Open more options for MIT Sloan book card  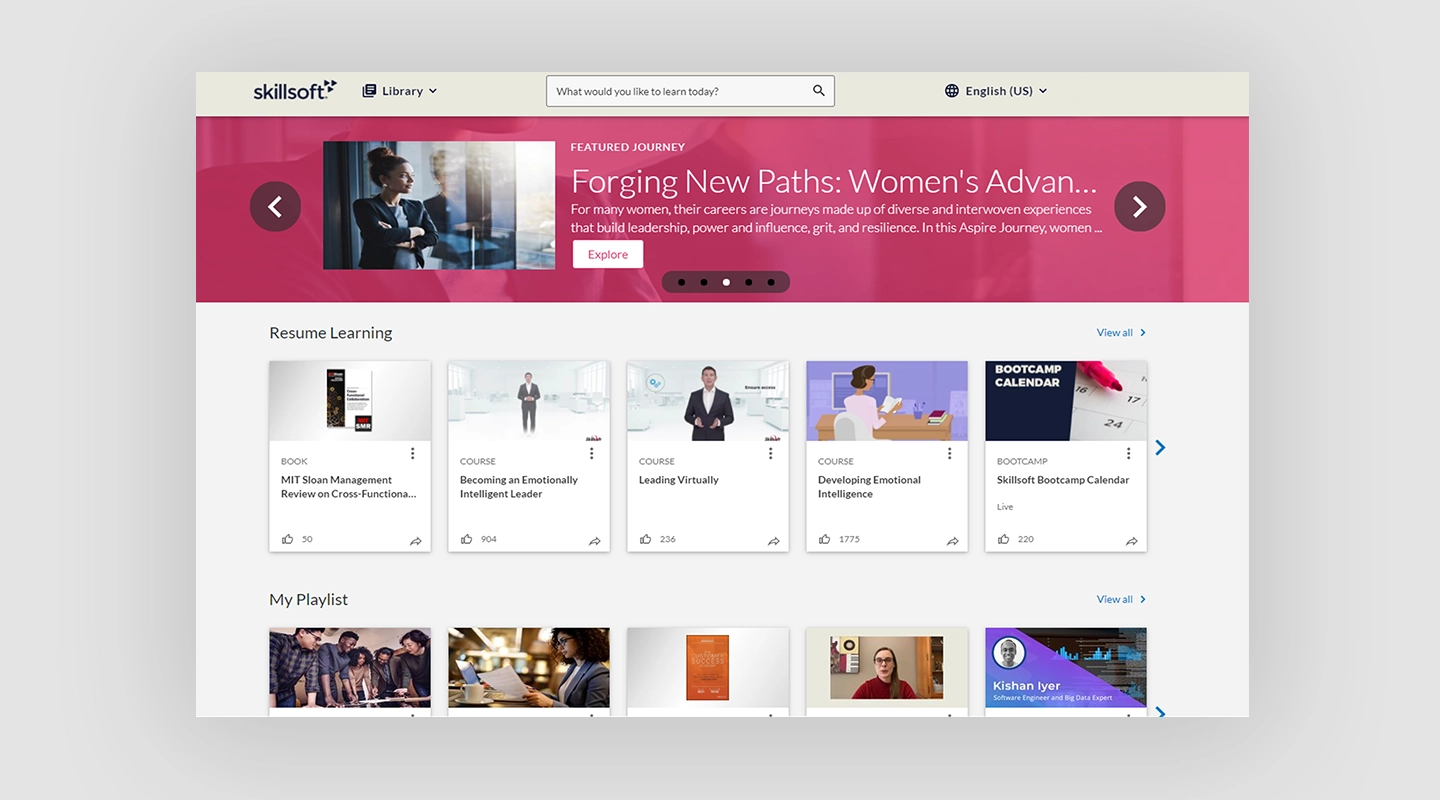(412, 454)
